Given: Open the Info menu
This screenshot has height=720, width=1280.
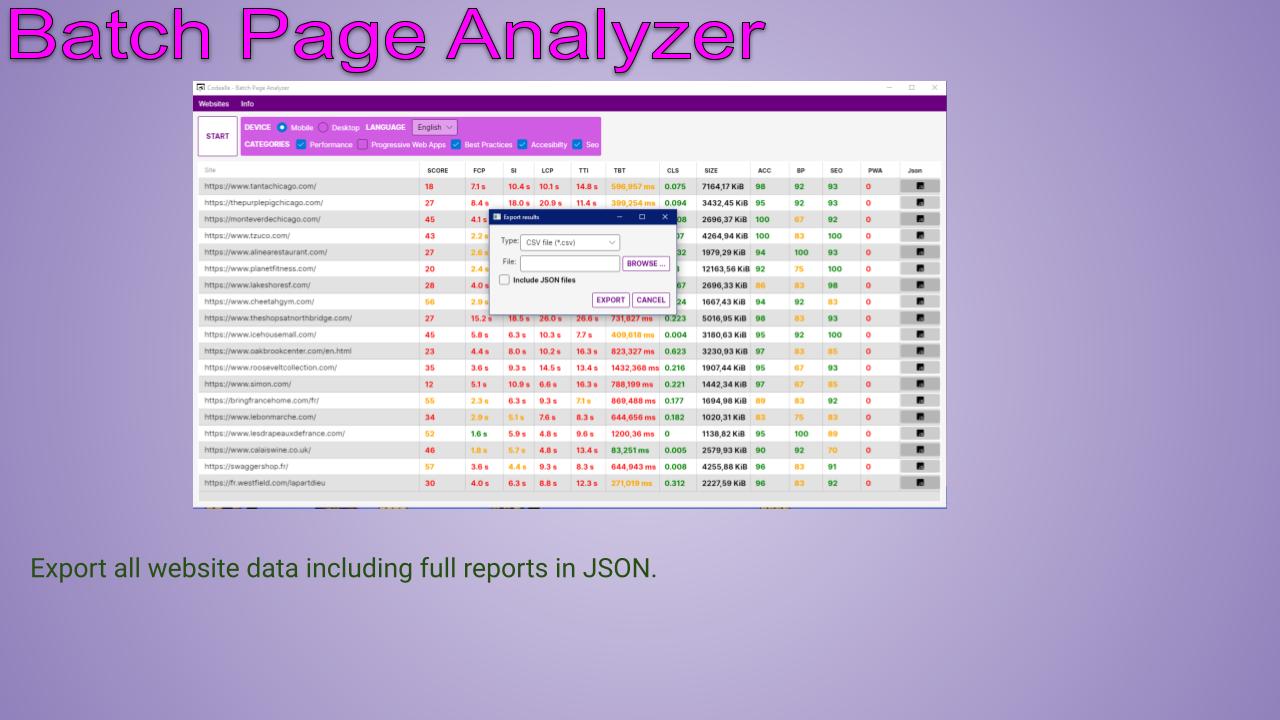Looking at the screenshot, I should 247,104.
